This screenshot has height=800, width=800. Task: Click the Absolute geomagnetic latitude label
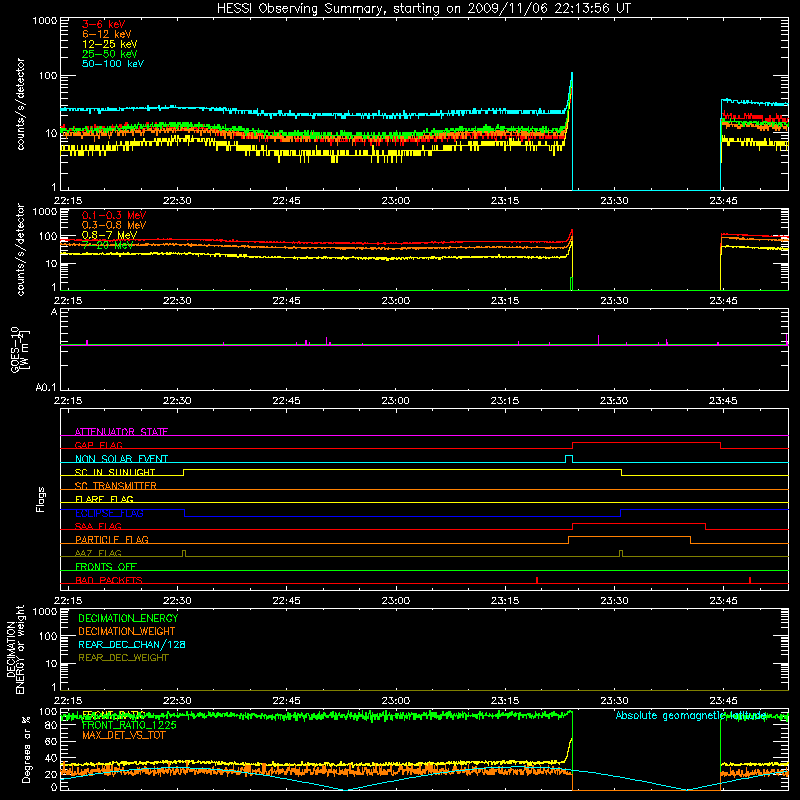(x=691, y=715)
